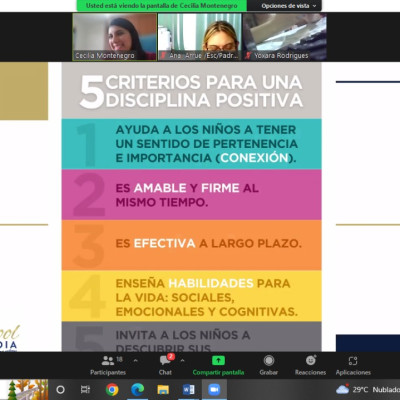Start recording with the Grabar icon
Screen dimensions: 400x400
click(269, 360)
